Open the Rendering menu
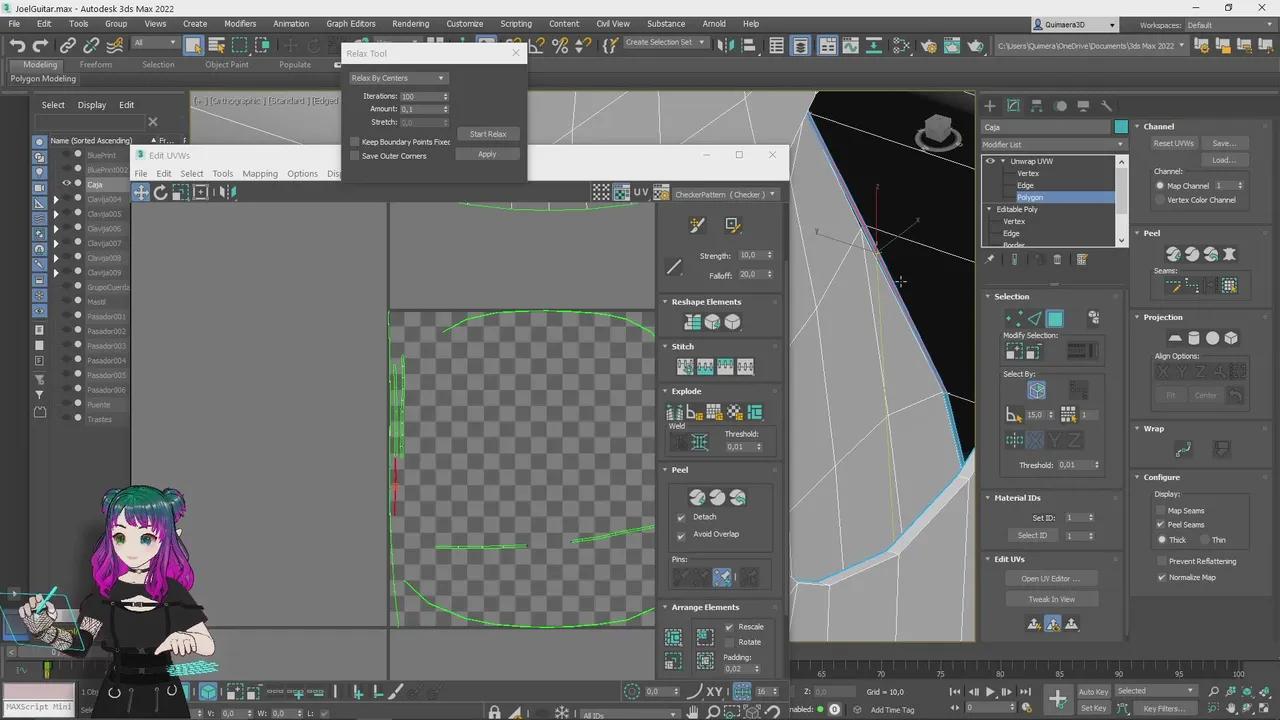The width and height of the screenshot is (1280, 720). pyautogui.click(x=410, y=24)
